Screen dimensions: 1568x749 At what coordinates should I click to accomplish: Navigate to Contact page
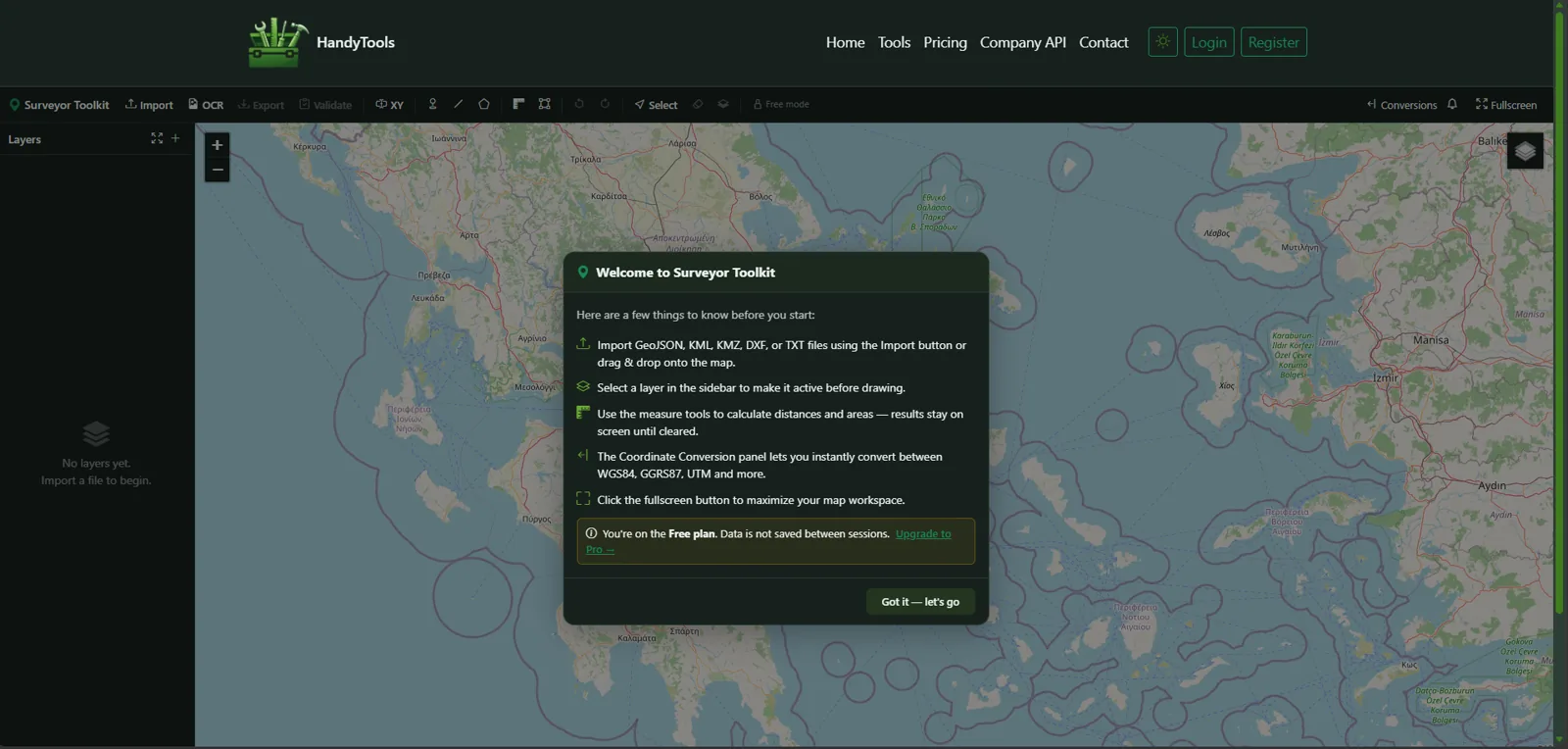1104,42
